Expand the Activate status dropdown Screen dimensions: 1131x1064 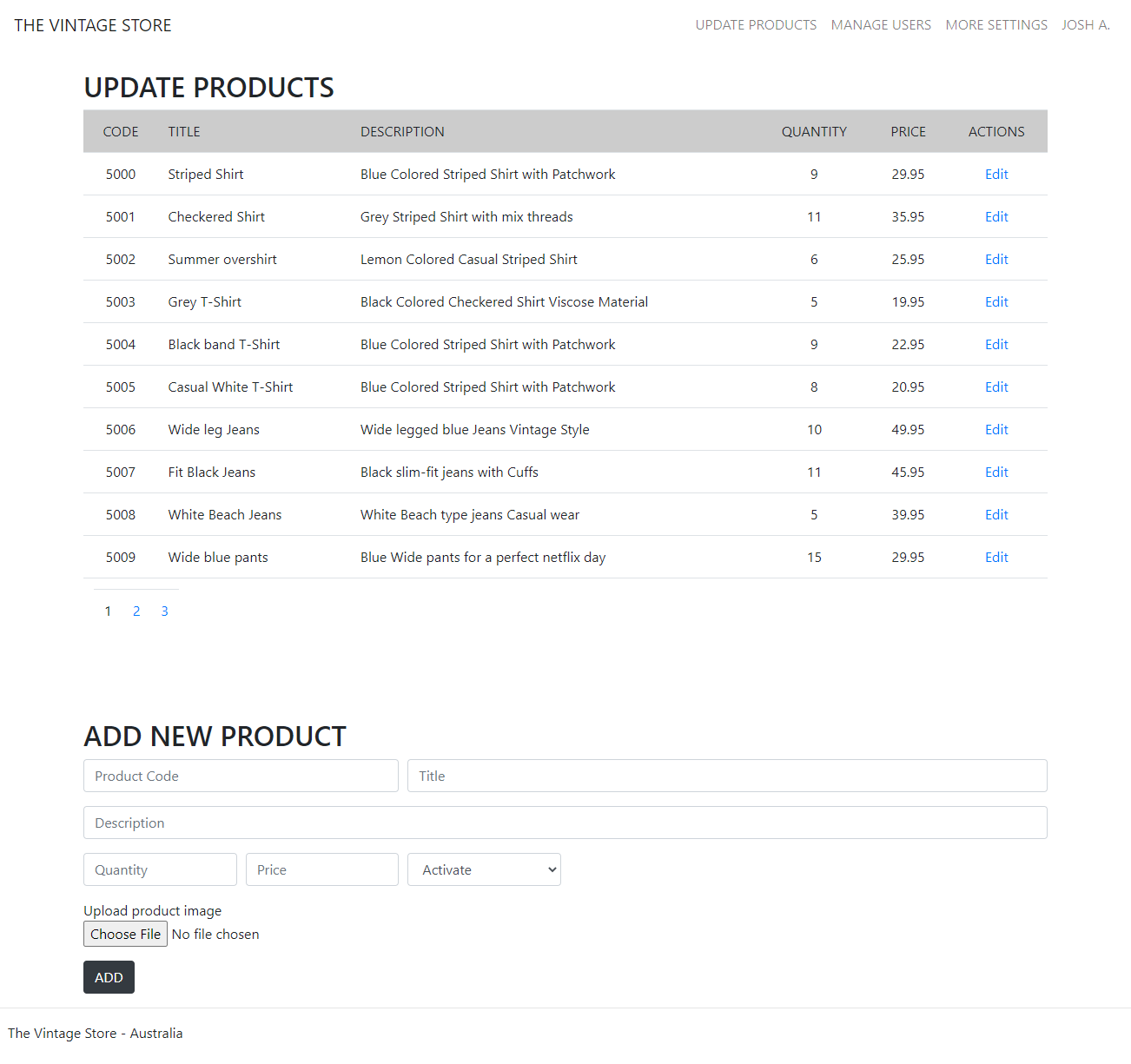click(484, 869)
